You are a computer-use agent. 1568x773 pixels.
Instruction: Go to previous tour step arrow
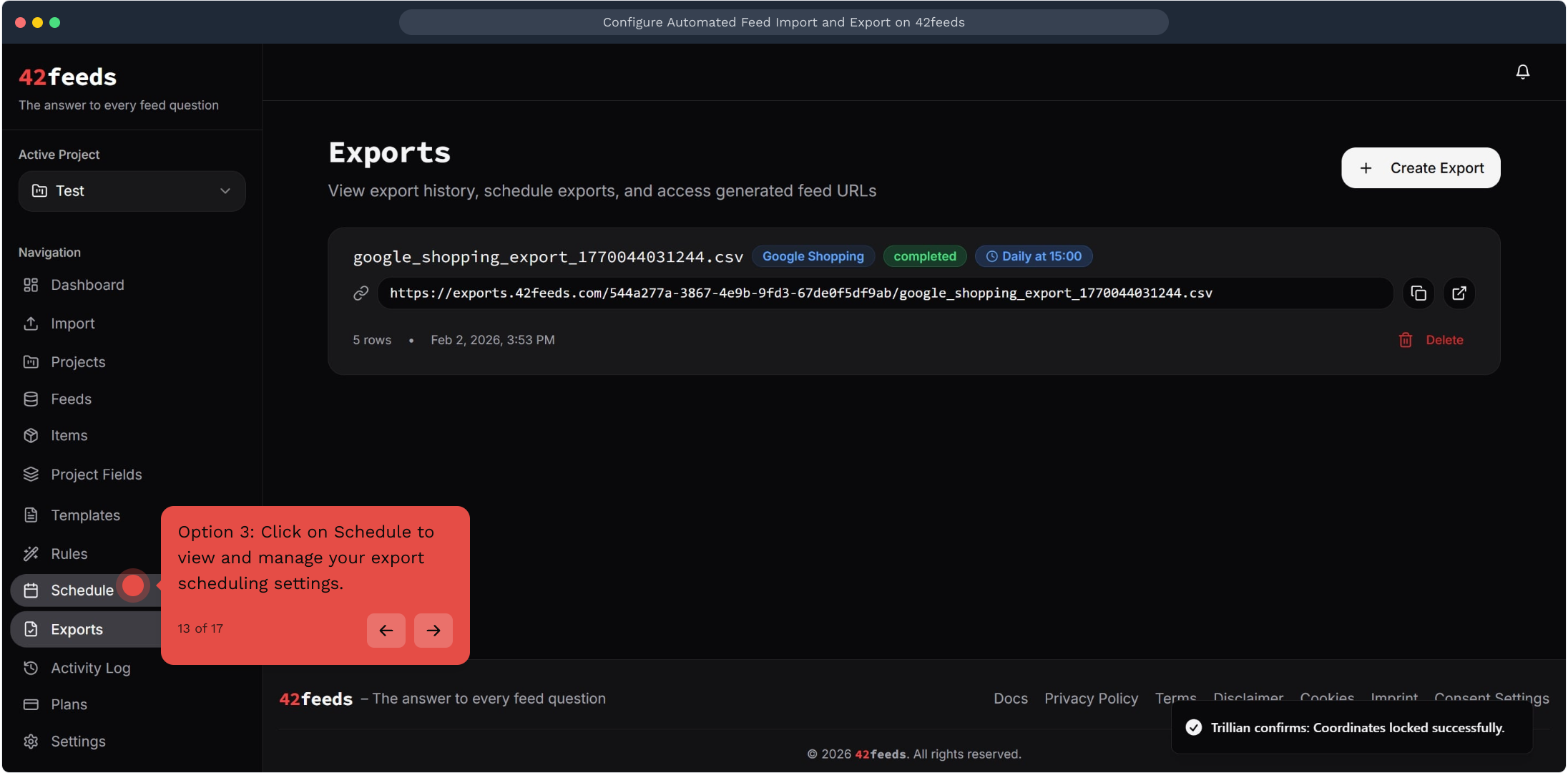[x=386, y=631]
